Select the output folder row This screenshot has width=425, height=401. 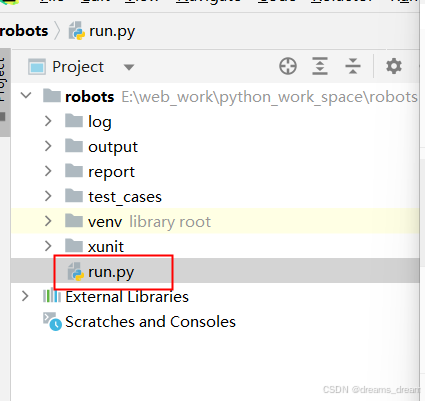215,146
